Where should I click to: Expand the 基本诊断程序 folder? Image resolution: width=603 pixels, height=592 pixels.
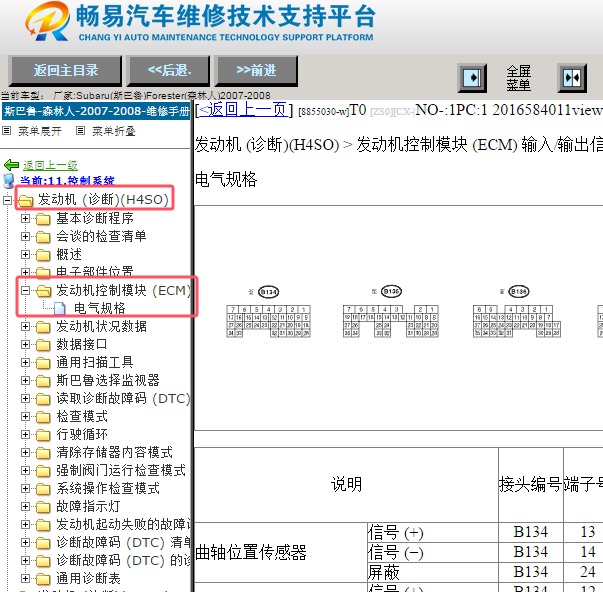(25, 218)
